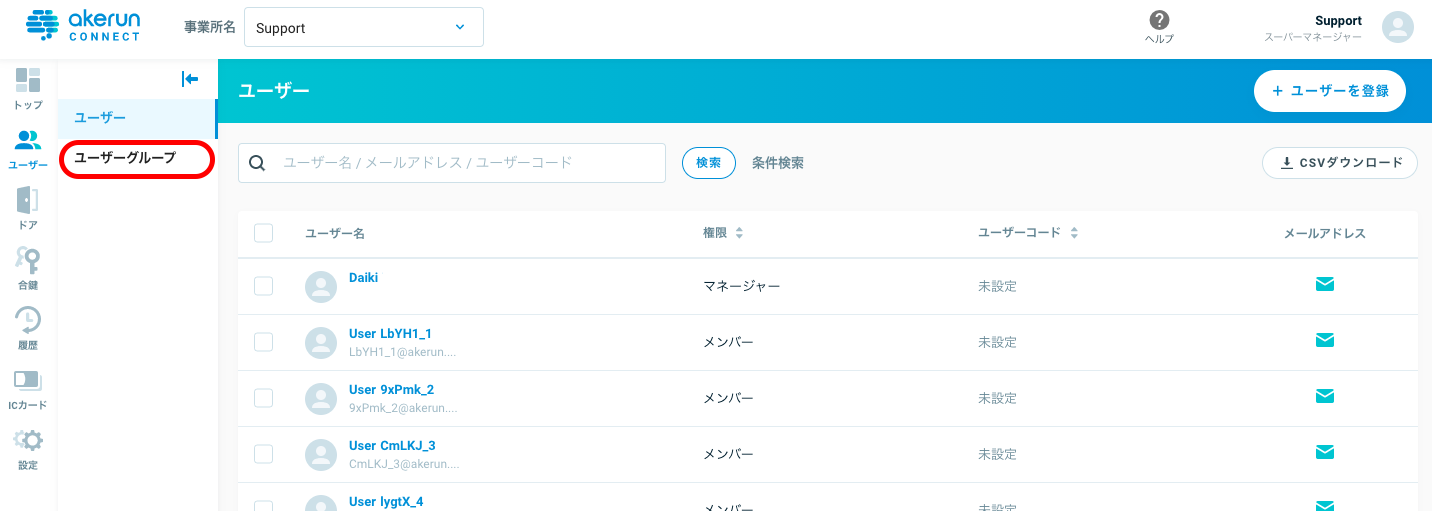Sort by 権限 column arrows
Screen dimensions: 1432x511
tap(739, 233)
